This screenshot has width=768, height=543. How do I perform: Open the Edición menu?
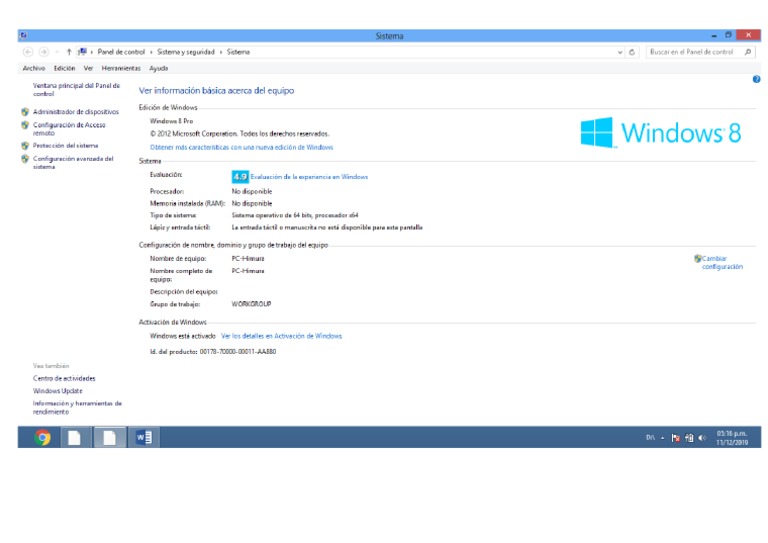click(65, 68)
